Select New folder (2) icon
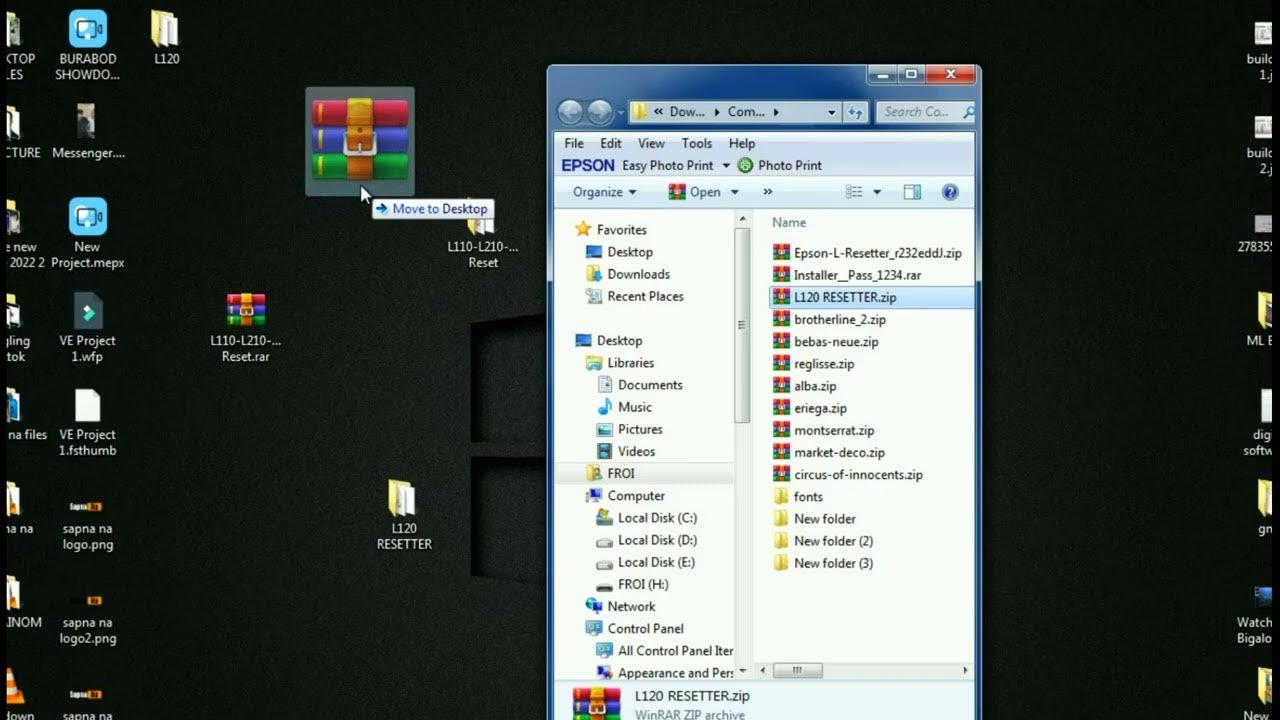The height and width of the screenshot is (720, 1280). pos(781,541)
